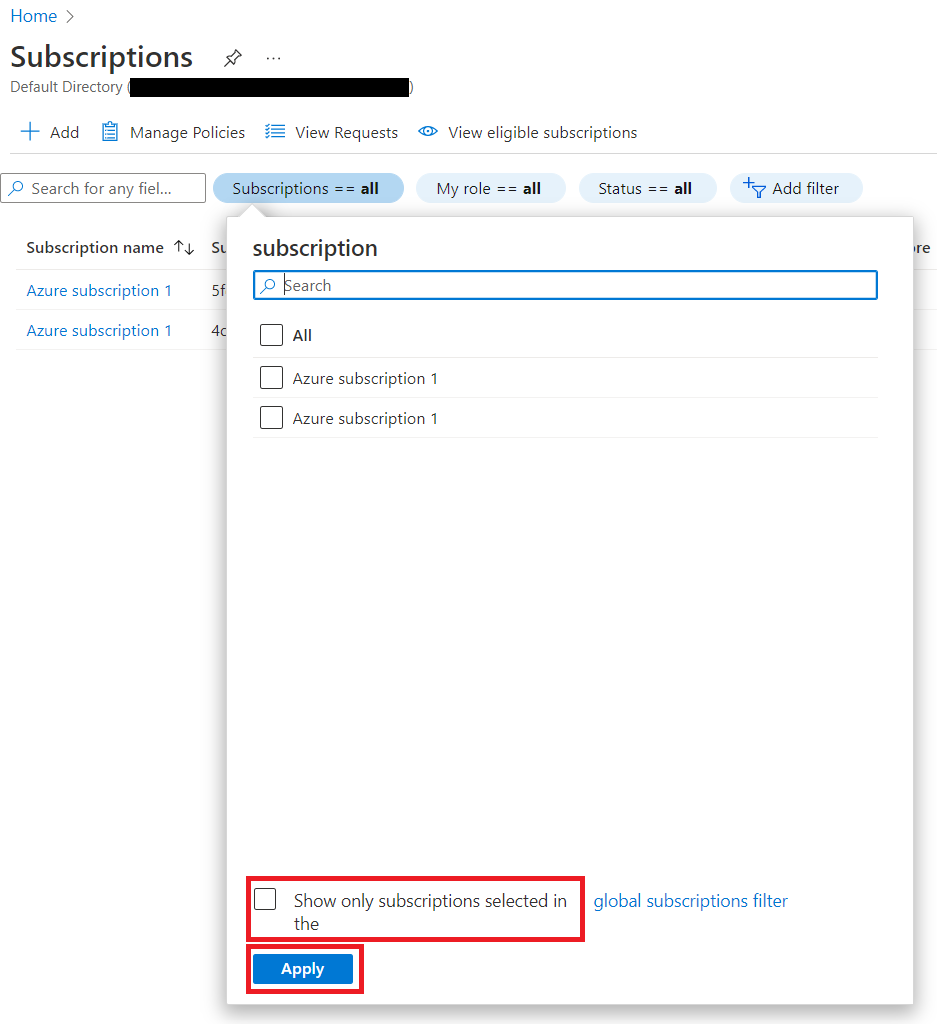937x1024 pixels.
Task: Click the ellipsis next to the pin icon
Action: click(273, 58)
